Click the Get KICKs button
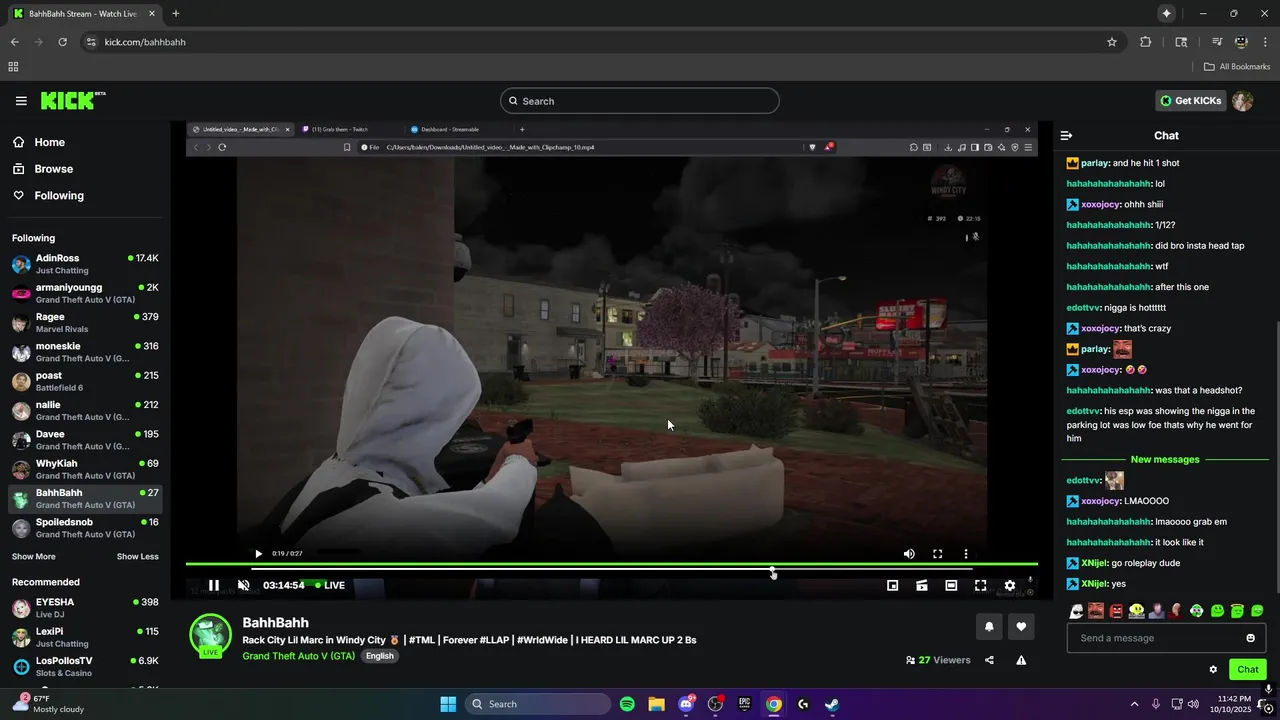Image resolution: width=1280 pixels, height=720 pixels. (1190, 101)
